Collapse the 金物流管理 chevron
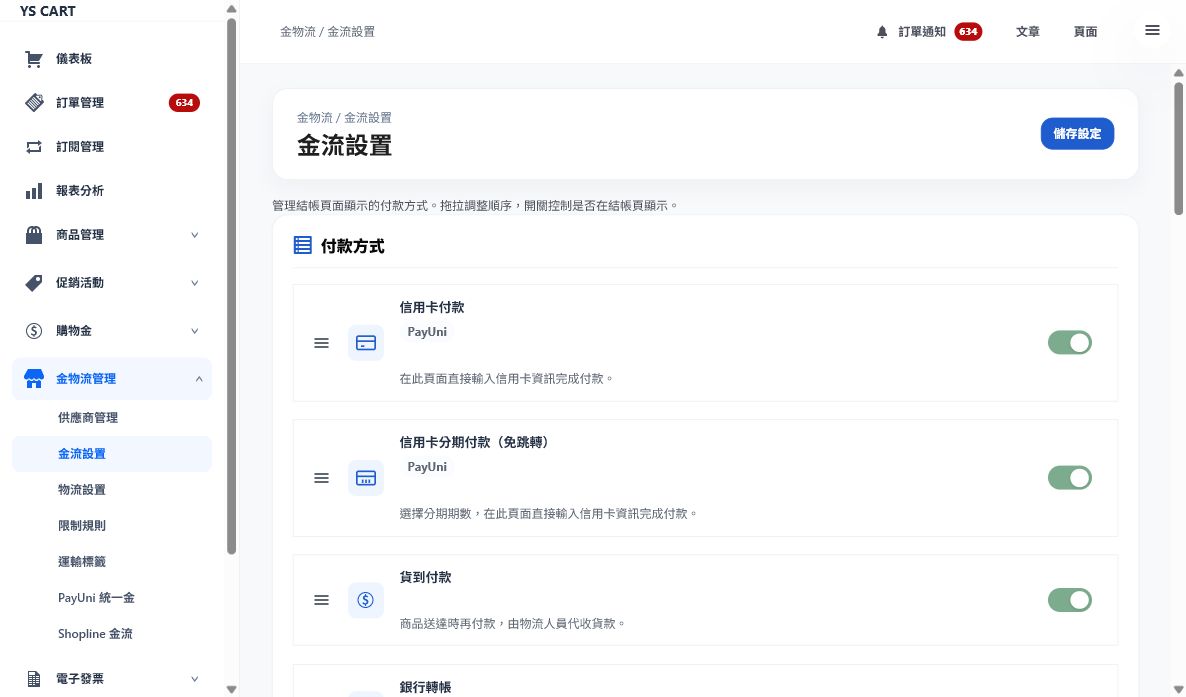 pyautogui.click(x=199, y=378)
